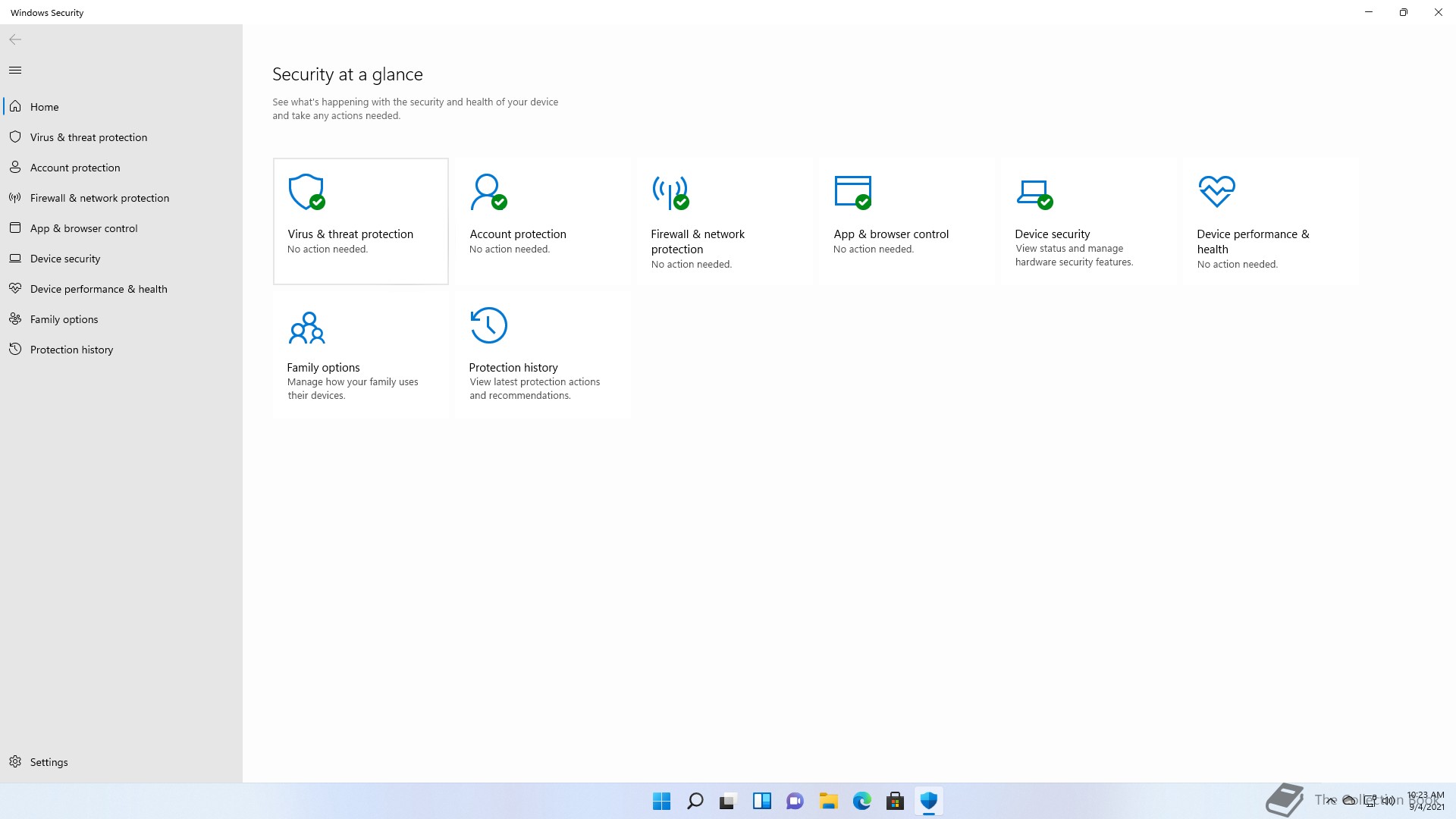Open Microsoft Store from the taskbar

[x=895, y=801]
